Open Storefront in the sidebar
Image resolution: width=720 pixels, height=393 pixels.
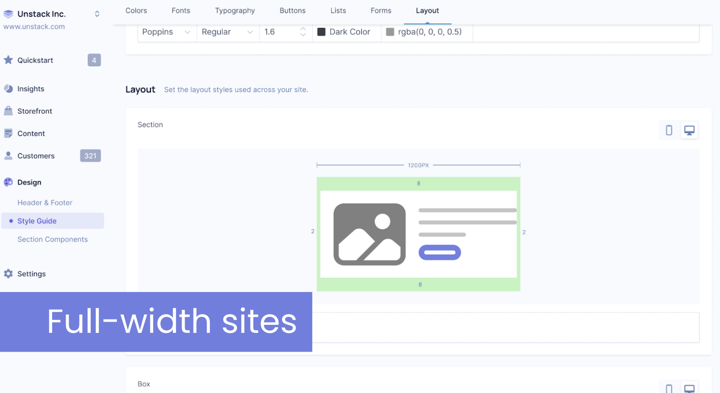click(x=34, y=111)
